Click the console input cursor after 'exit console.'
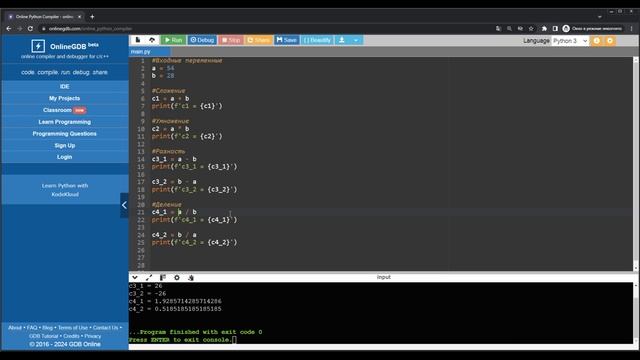This screenshot has height=360, width=640. pos(234,340)
